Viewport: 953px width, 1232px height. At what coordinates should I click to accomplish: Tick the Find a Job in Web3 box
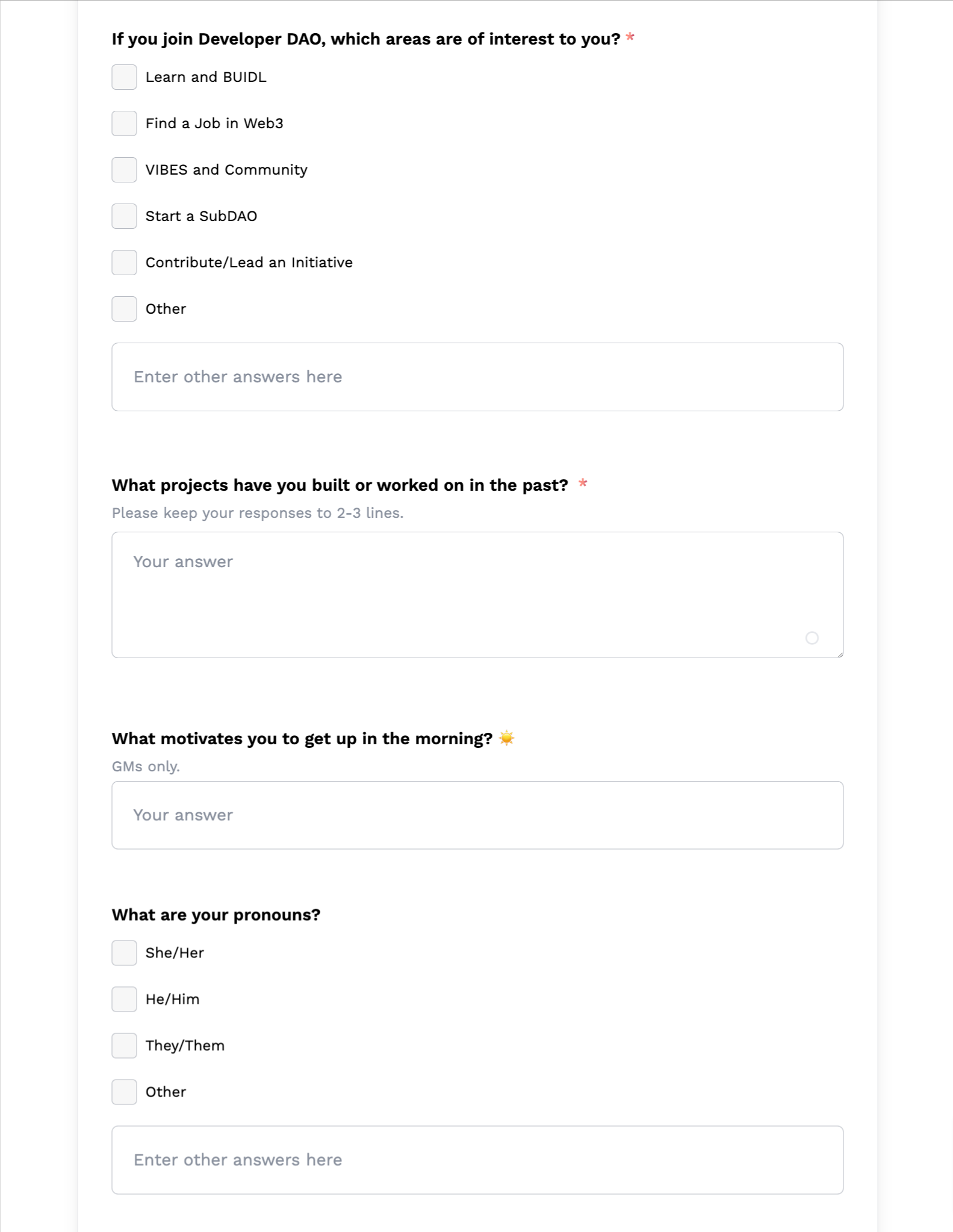124,123
